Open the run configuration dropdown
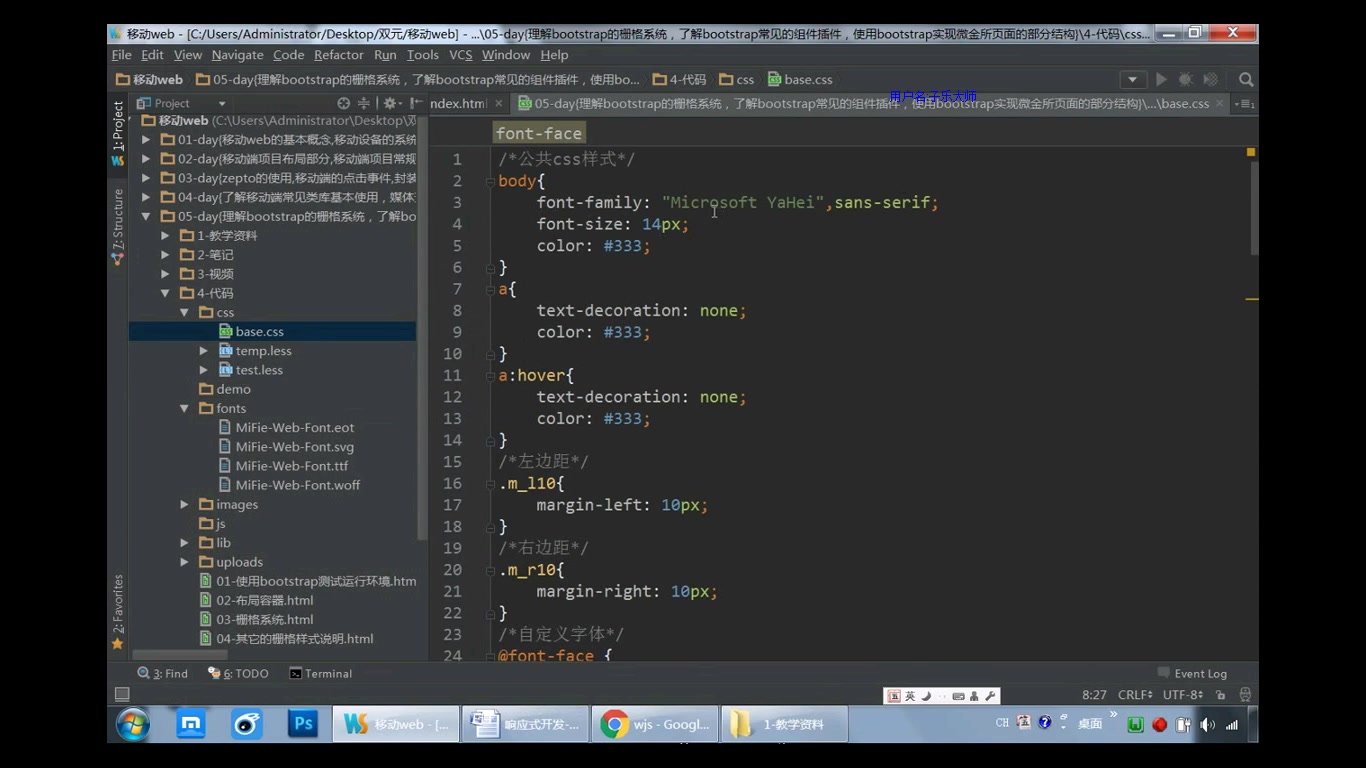1366x768 pixels. point(1133,79)
